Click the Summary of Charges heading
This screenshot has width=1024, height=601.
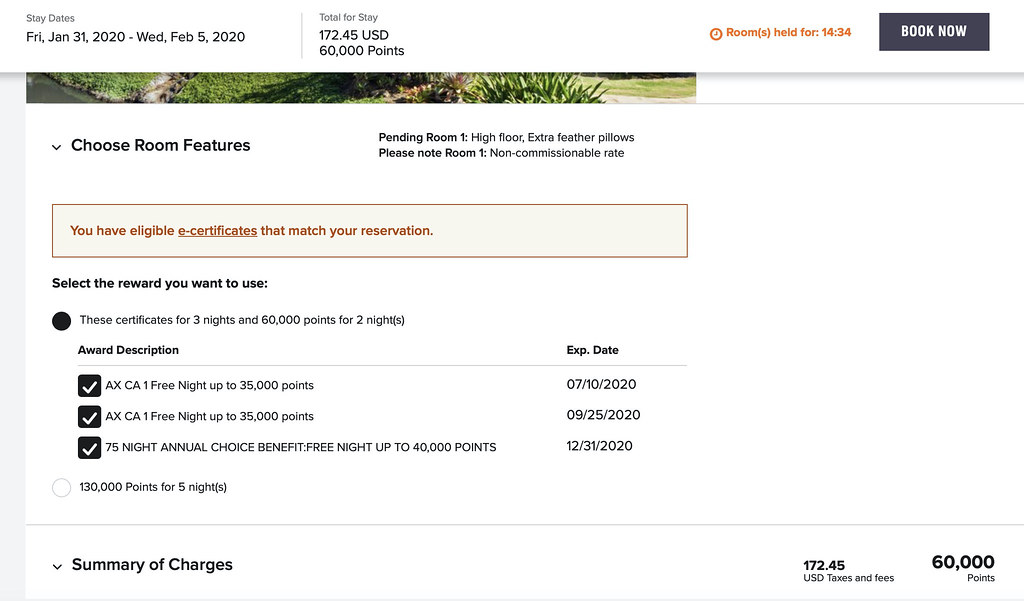click(x=152, y=565)
